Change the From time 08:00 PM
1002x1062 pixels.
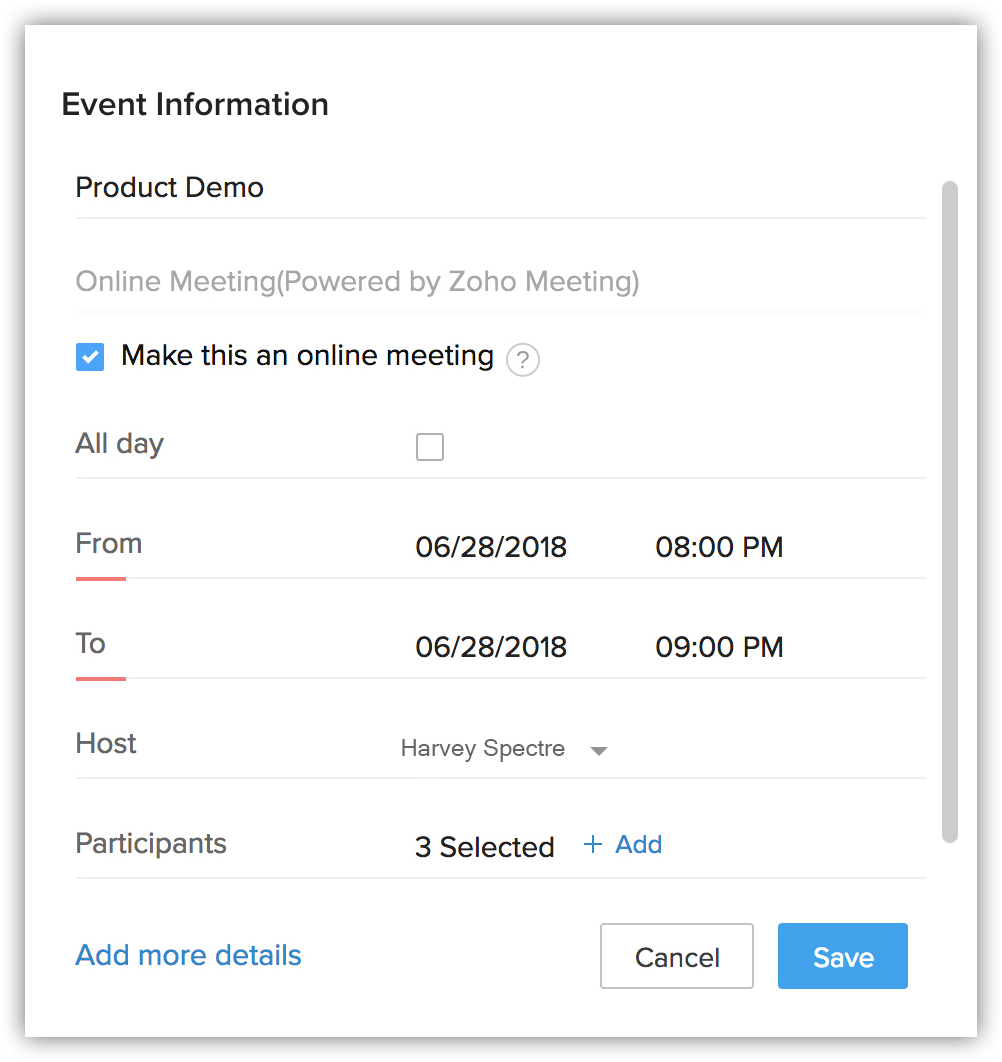(719, 547)
